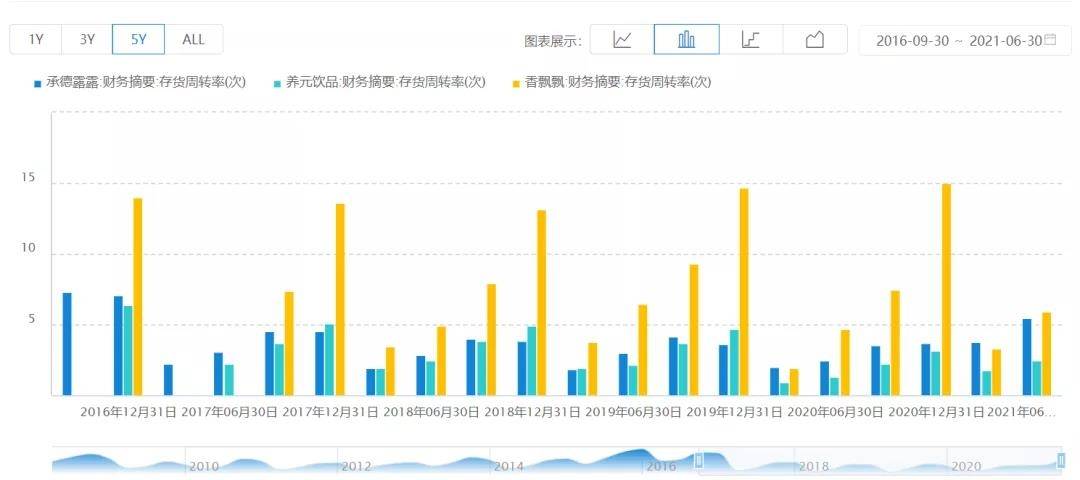Click 2010 marker on overview timeline

pyautogui.click(x=204, y=467)
